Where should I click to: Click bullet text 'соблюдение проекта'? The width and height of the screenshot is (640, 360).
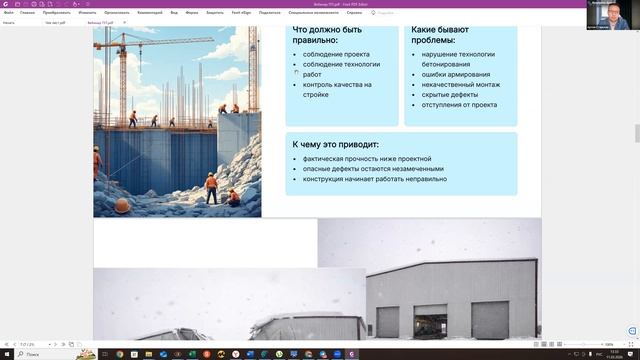coord(336,54)
